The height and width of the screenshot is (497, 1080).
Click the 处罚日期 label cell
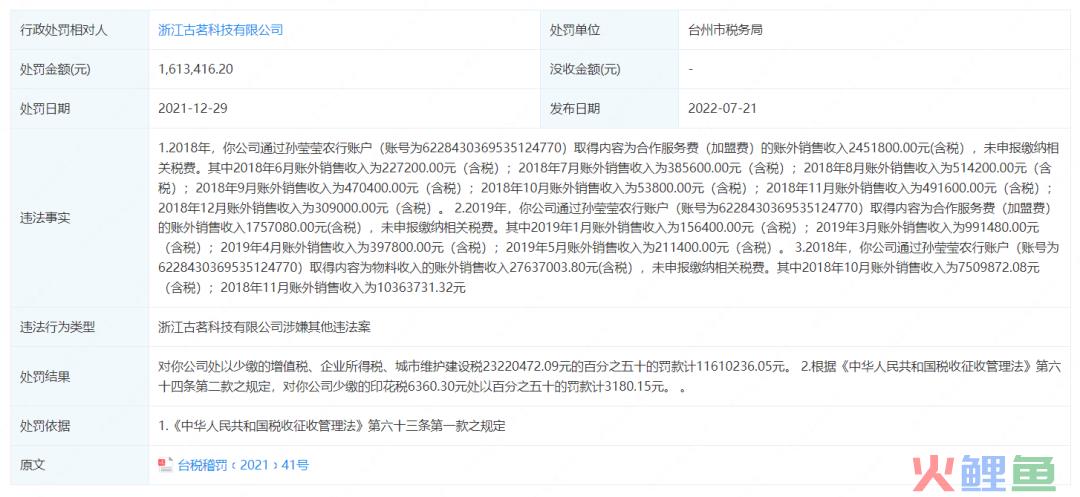(79, 109)
